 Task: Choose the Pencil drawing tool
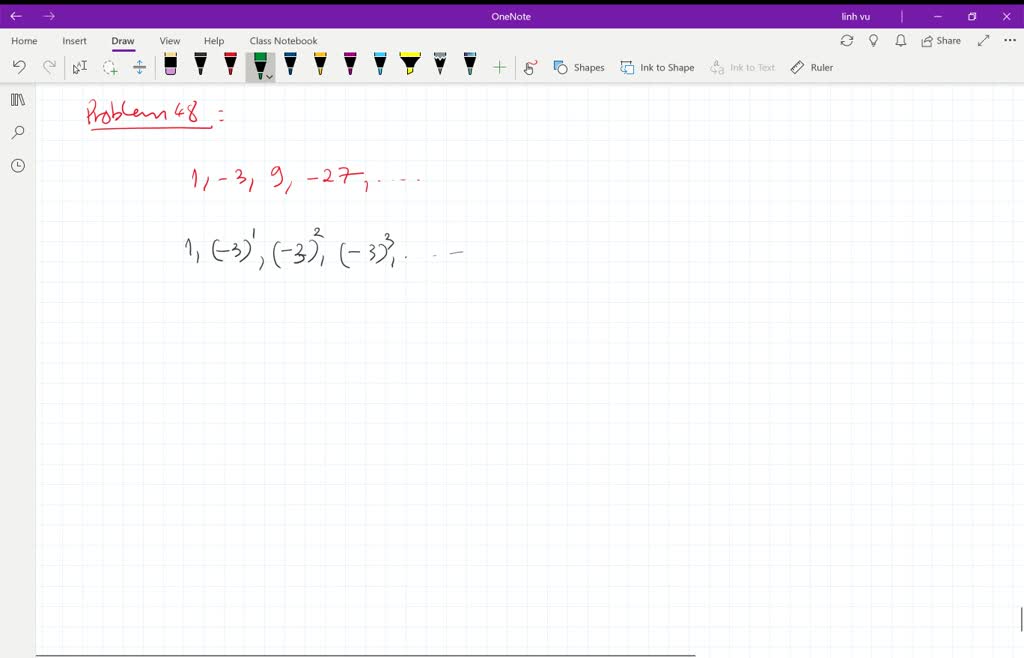pyautogui.click(x=440, y=65)
